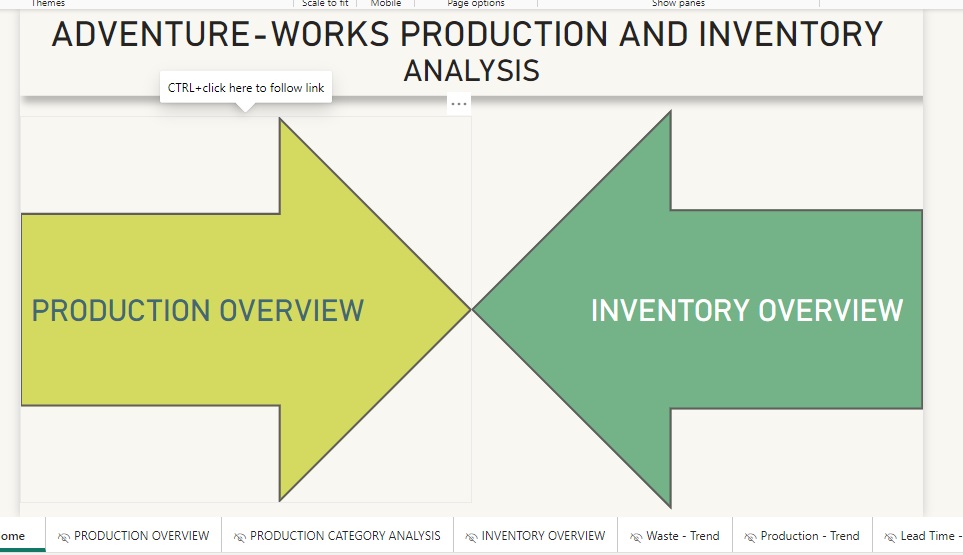Toggle hidden-eye icon on Production - Trend tab

point(751,537)
